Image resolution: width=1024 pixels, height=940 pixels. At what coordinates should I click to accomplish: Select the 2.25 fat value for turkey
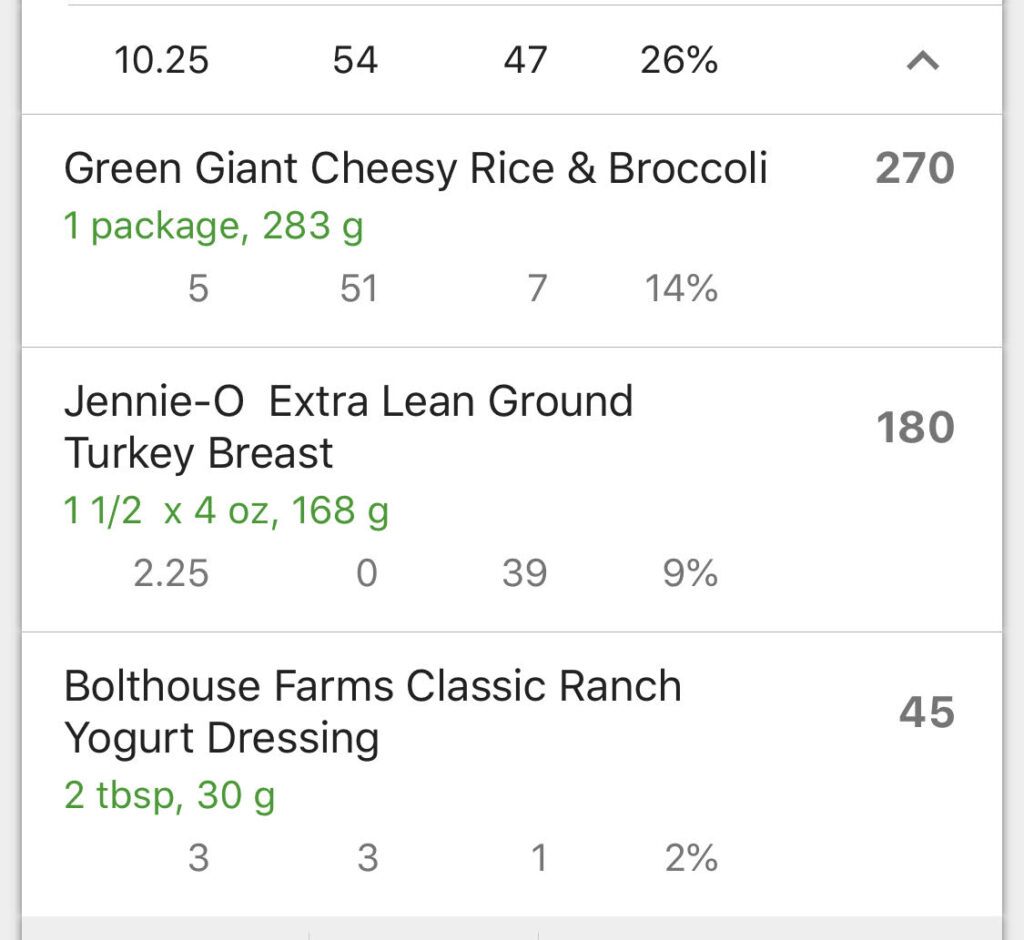pyautogui.click(x=171, y=573)
